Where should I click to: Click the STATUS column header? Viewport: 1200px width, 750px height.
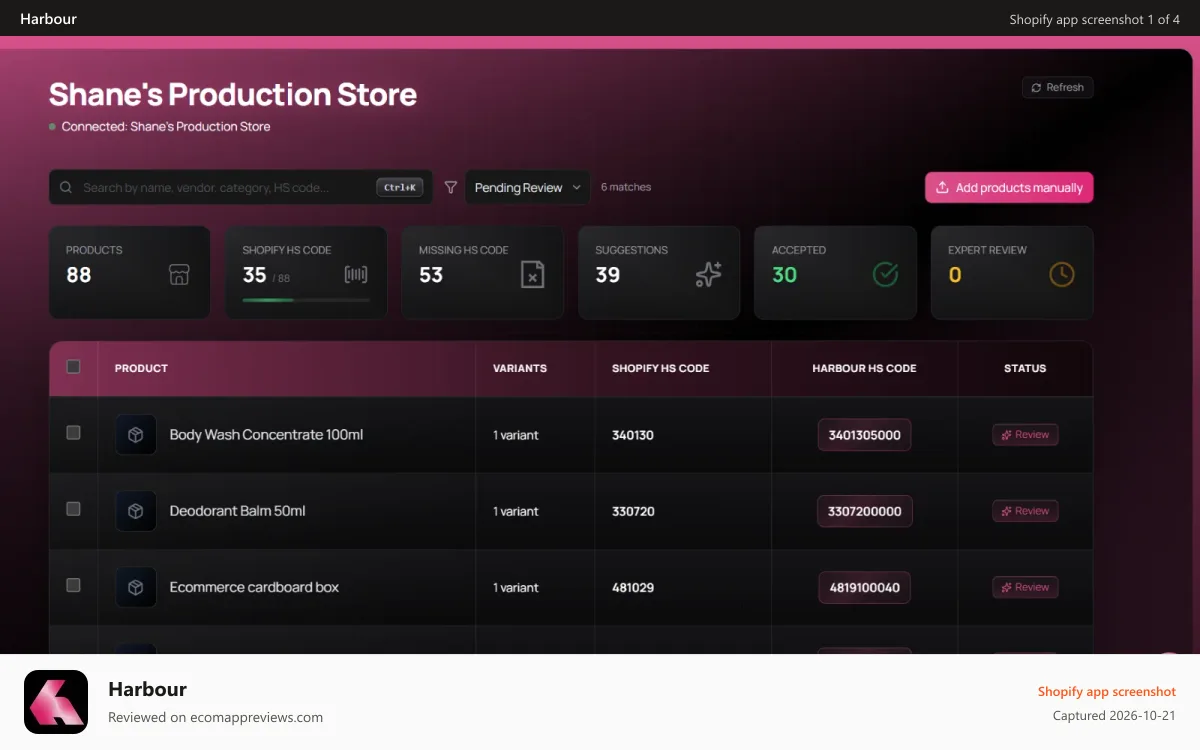1025,368
